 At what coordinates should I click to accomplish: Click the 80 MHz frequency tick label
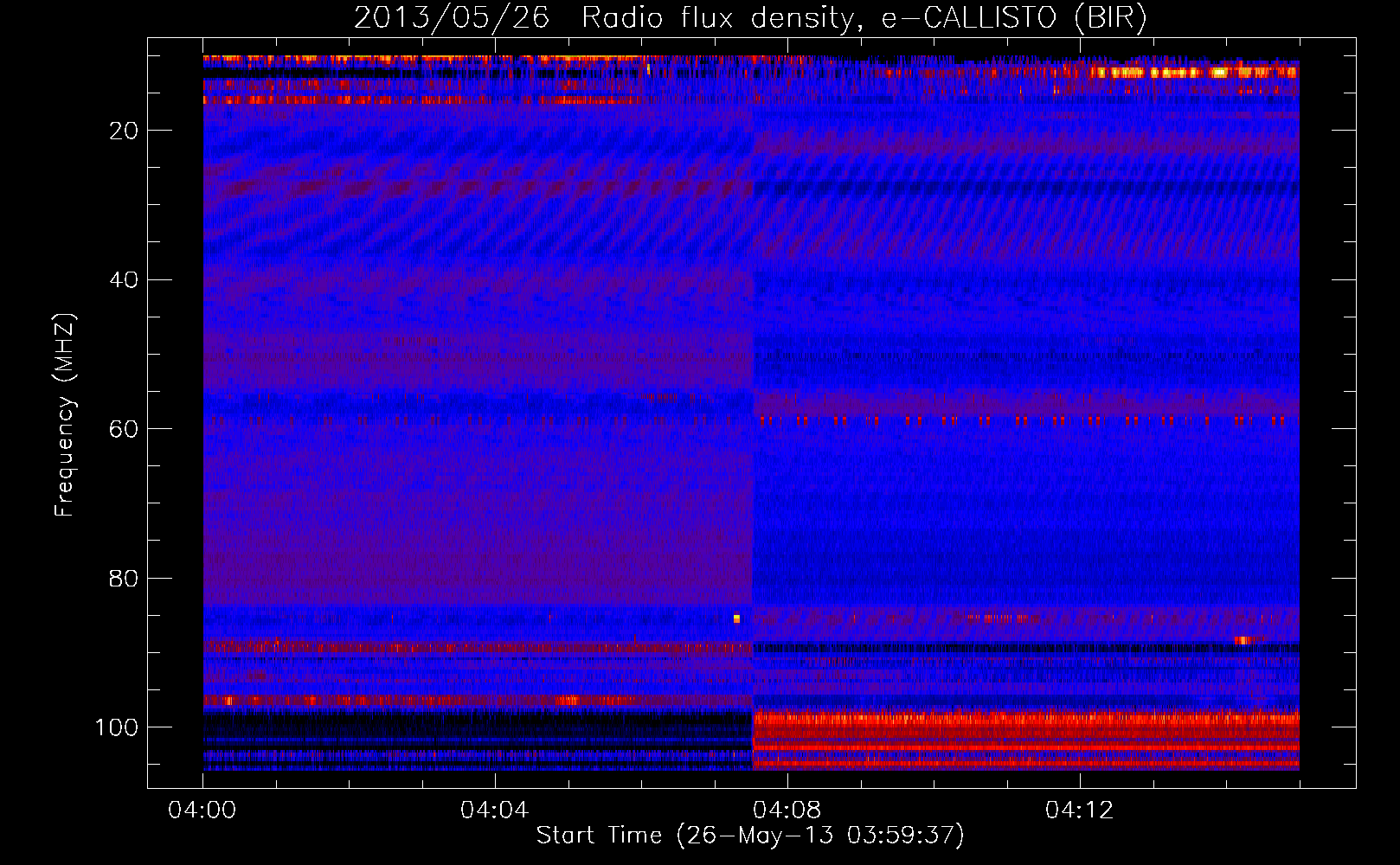click(124, 578)
